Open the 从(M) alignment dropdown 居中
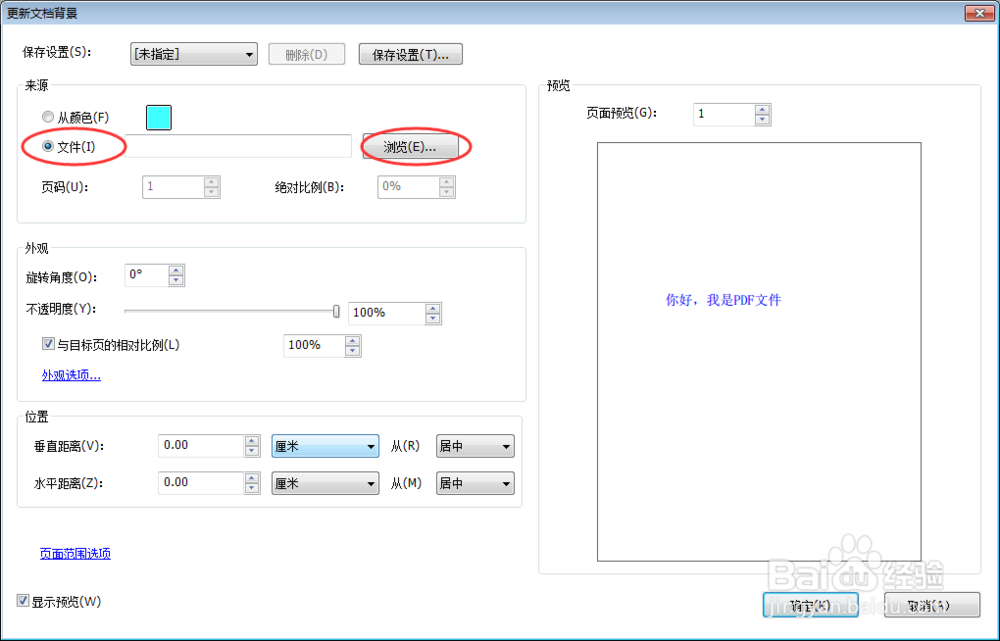The height and width of the screenshot is (641, 1000). pyautogui.click(x=475, y=483)
